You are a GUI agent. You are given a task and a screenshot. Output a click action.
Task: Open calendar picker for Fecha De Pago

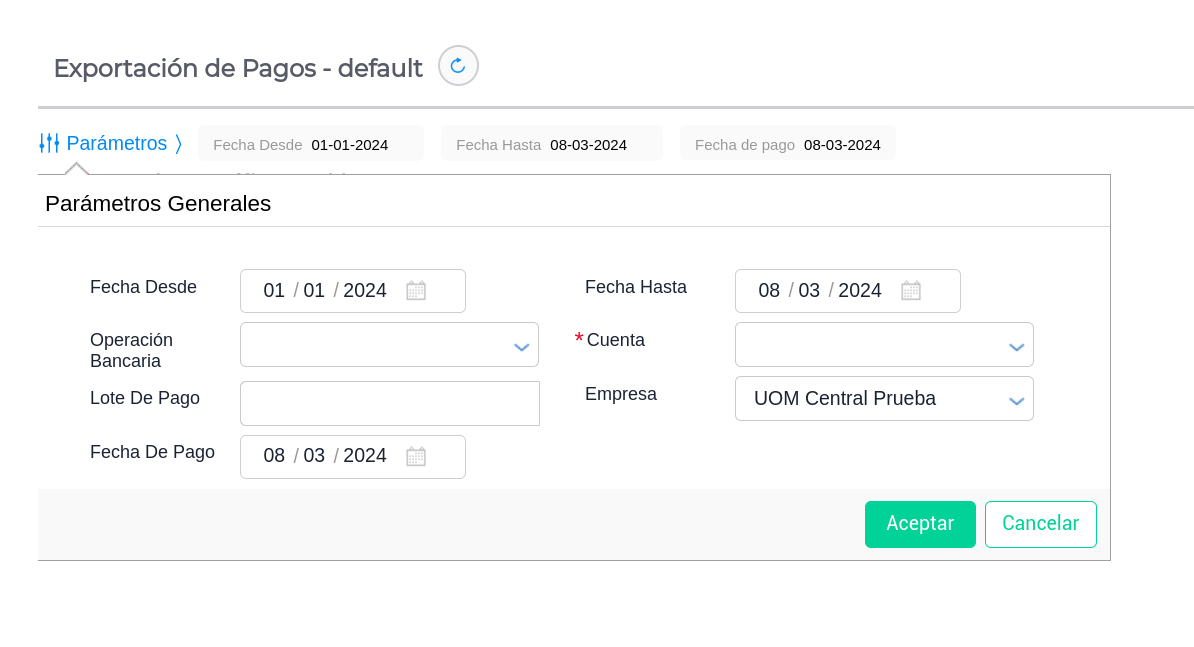[x=416, y=457]
